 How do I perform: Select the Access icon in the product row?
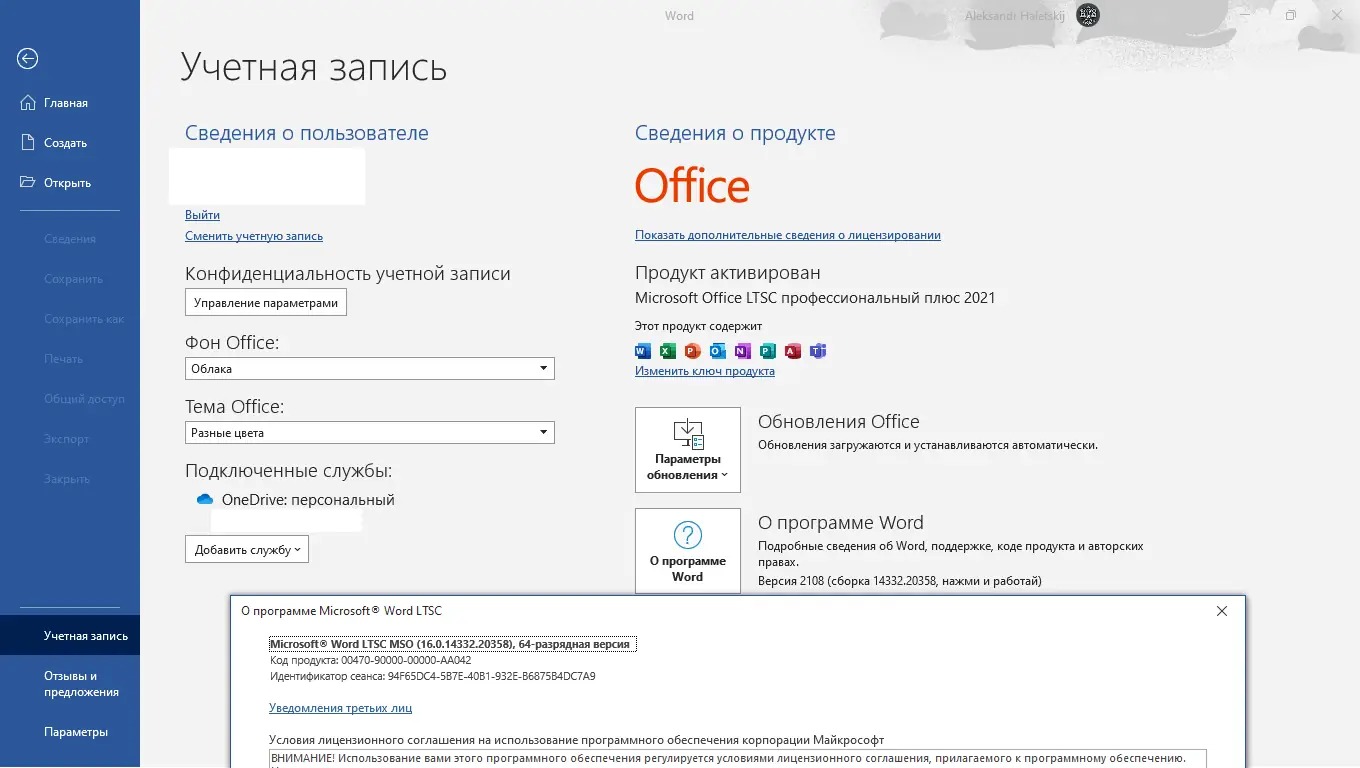click(792, 351)
